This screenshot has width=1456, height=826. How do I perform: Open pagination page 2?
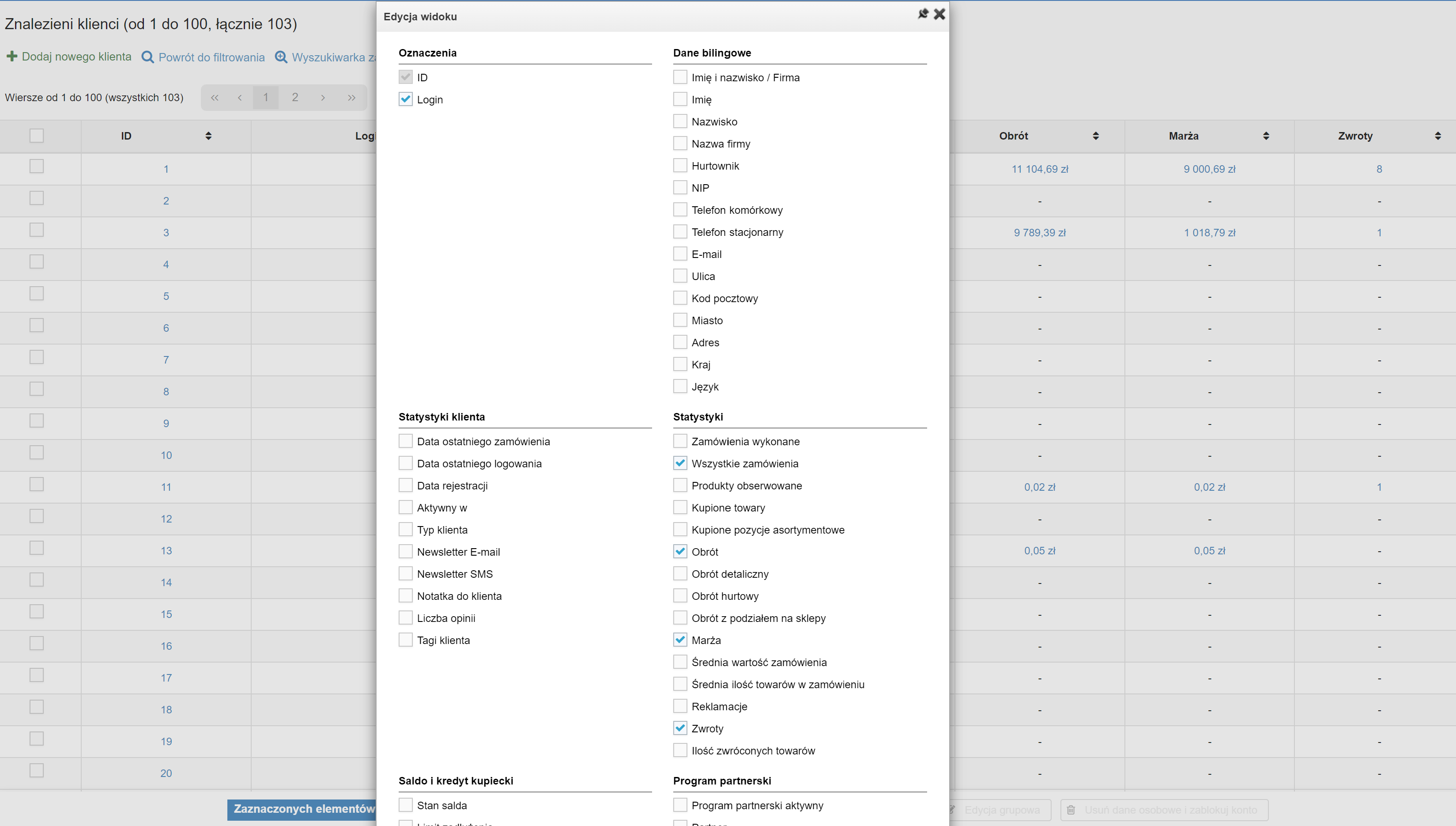click(x=295, y=98)
